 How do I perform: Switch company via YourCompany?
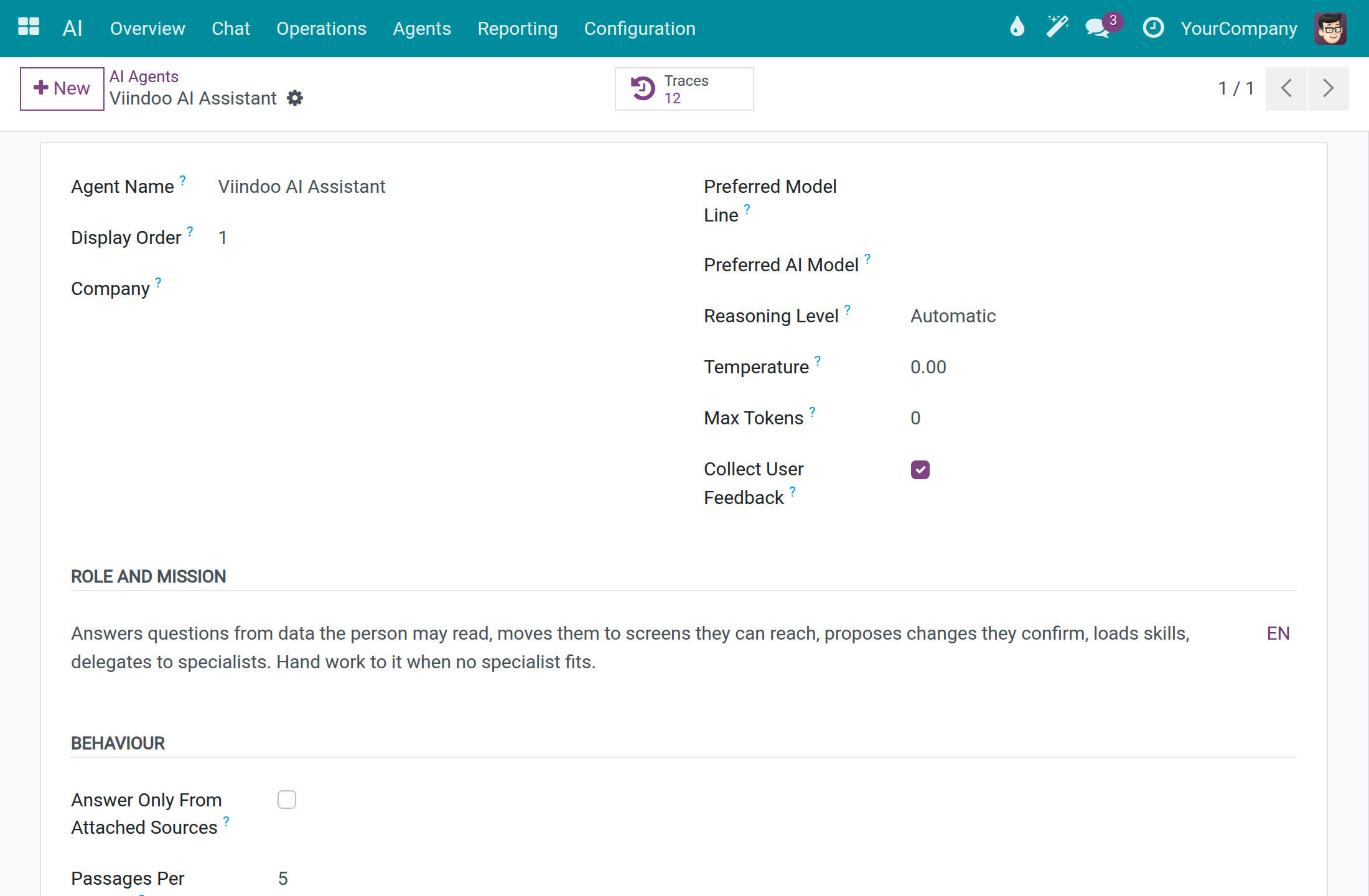pos(1239,29)
